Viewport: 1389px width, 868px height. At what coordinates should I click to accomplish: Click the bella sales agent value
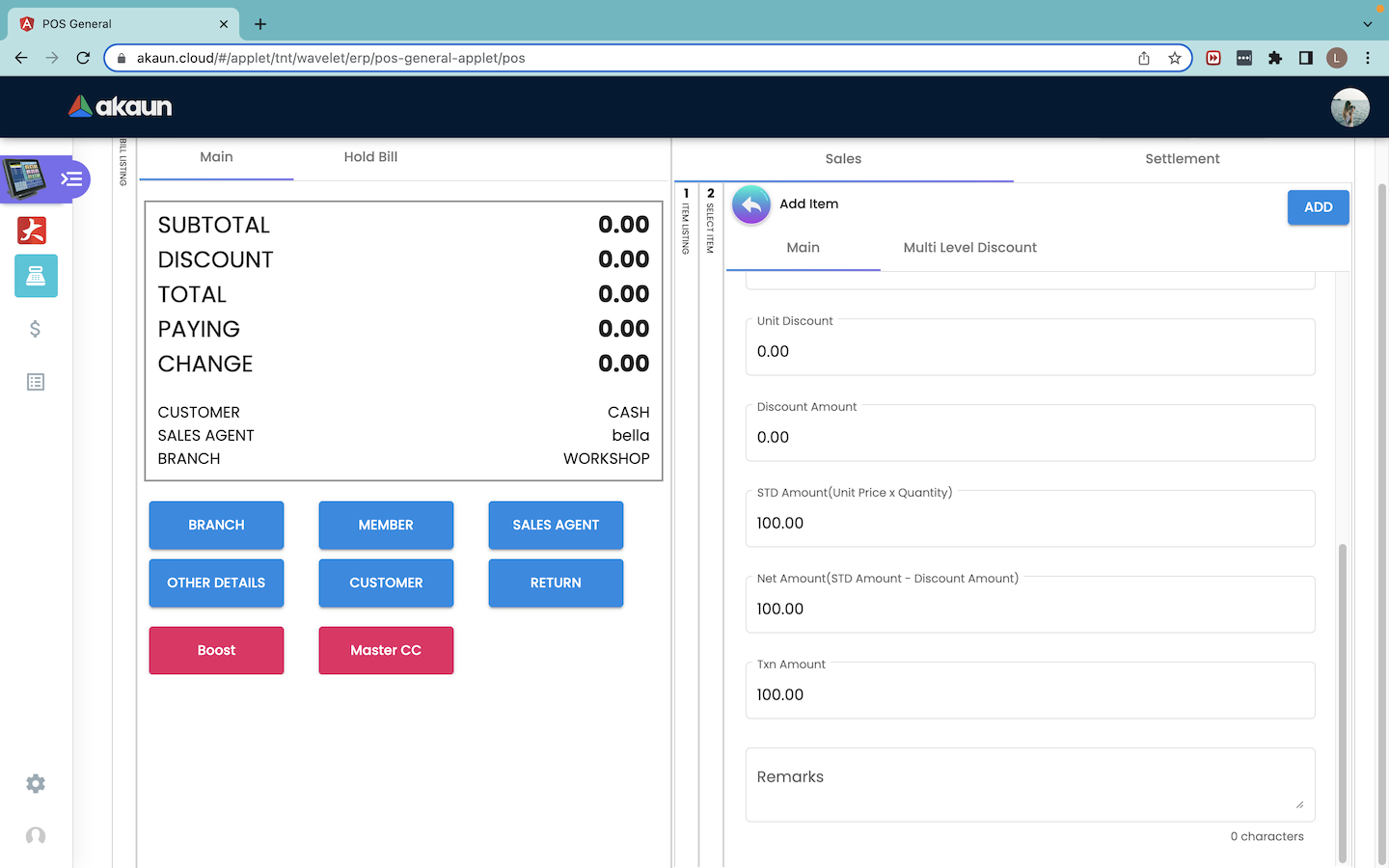point(630,436)
